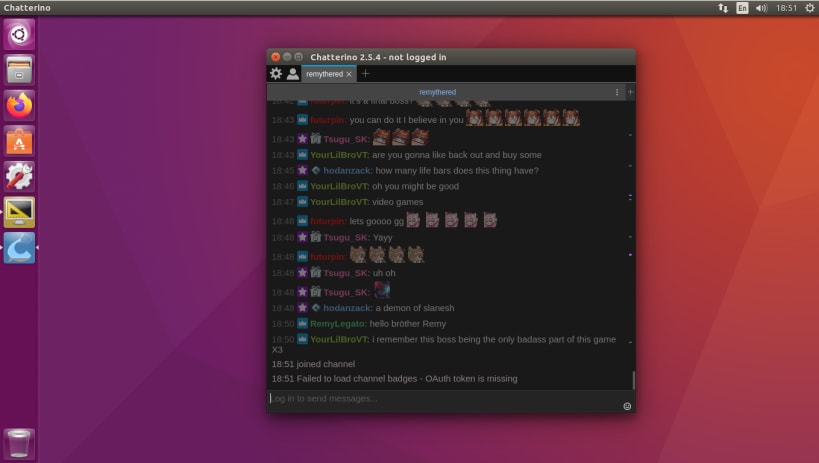819x463 pixels.
Task: Click username hodanzack asking about life bars
Action: click(347, 170)
